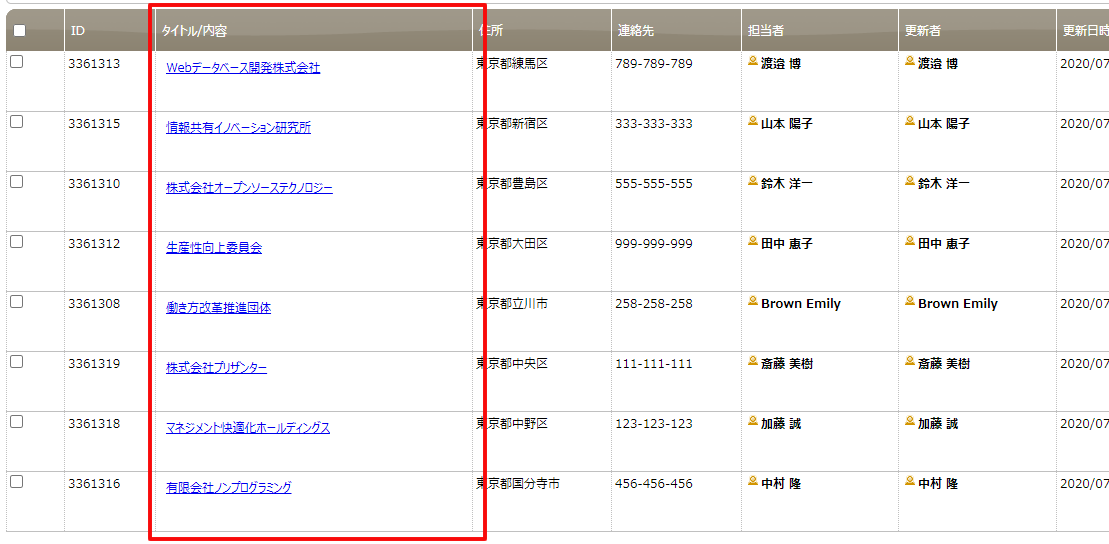This screenshot has height=544, width=1109.
Task: Click the user icon next to 更新者 田中 恵子
Action: click(910, 242)
